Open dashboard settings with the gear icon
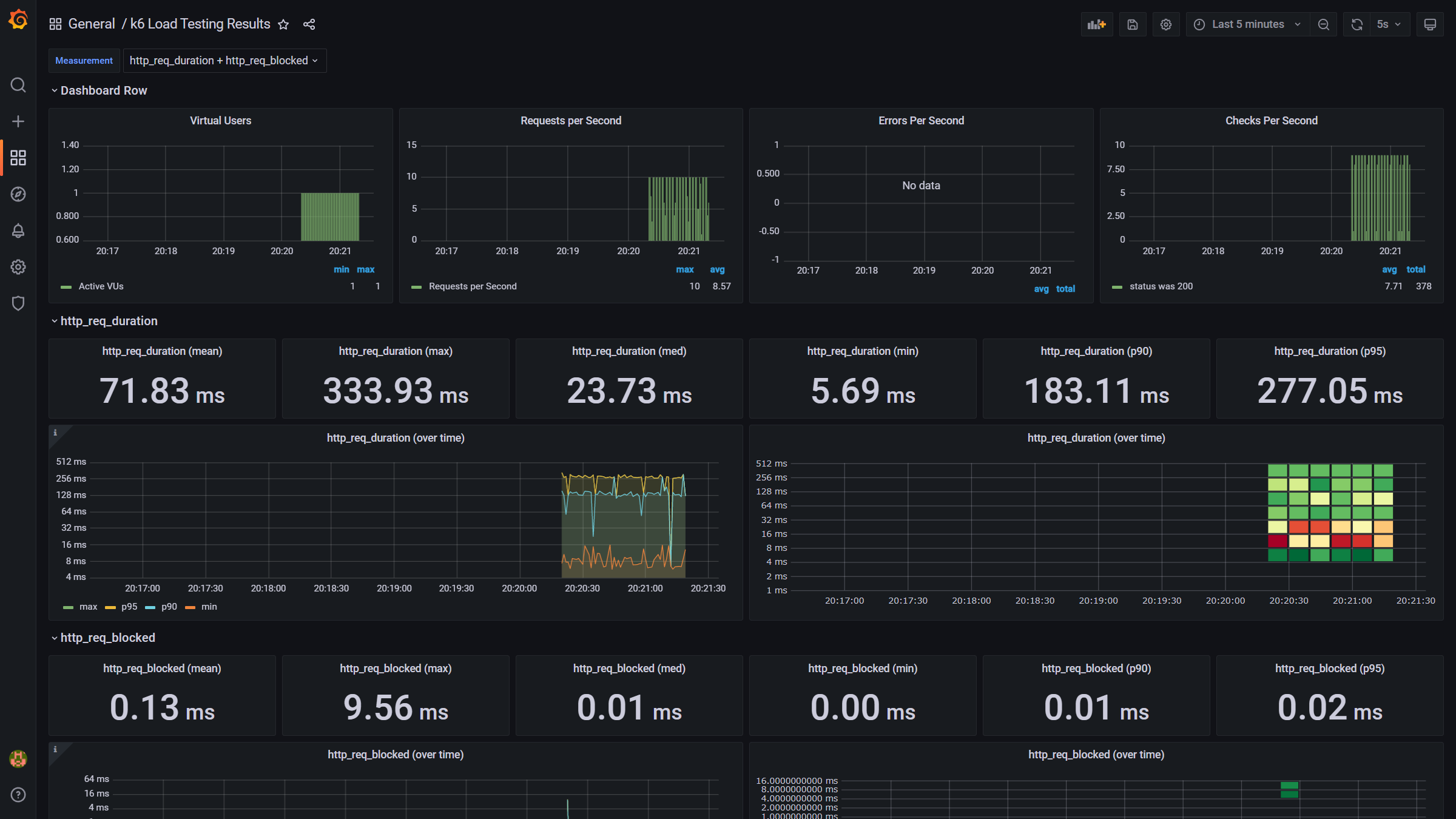 click(x=1166, y=24)
